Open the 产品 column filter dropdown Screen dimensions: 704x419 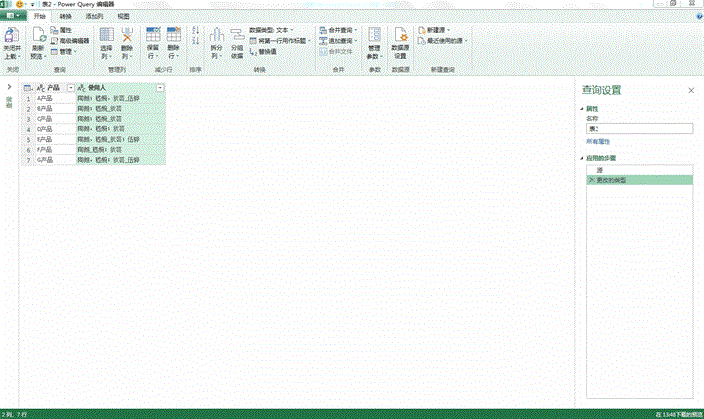point(69,88)
